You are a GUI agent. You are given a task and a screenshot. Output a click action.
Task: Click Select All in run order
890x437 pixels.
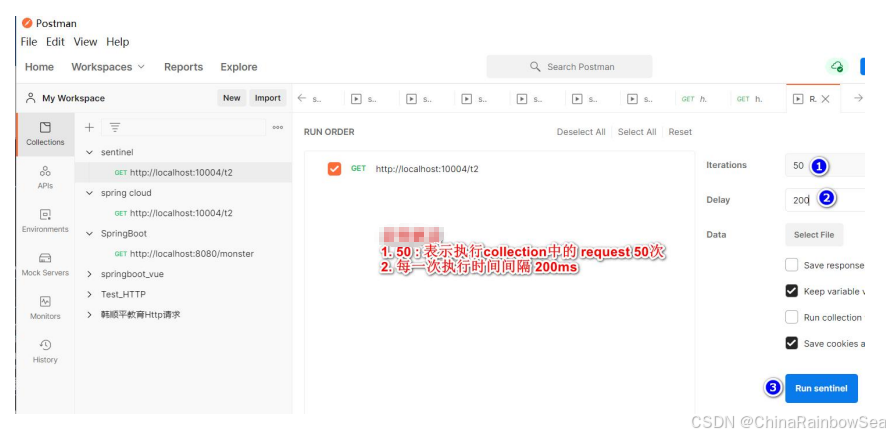pos(637,132)
